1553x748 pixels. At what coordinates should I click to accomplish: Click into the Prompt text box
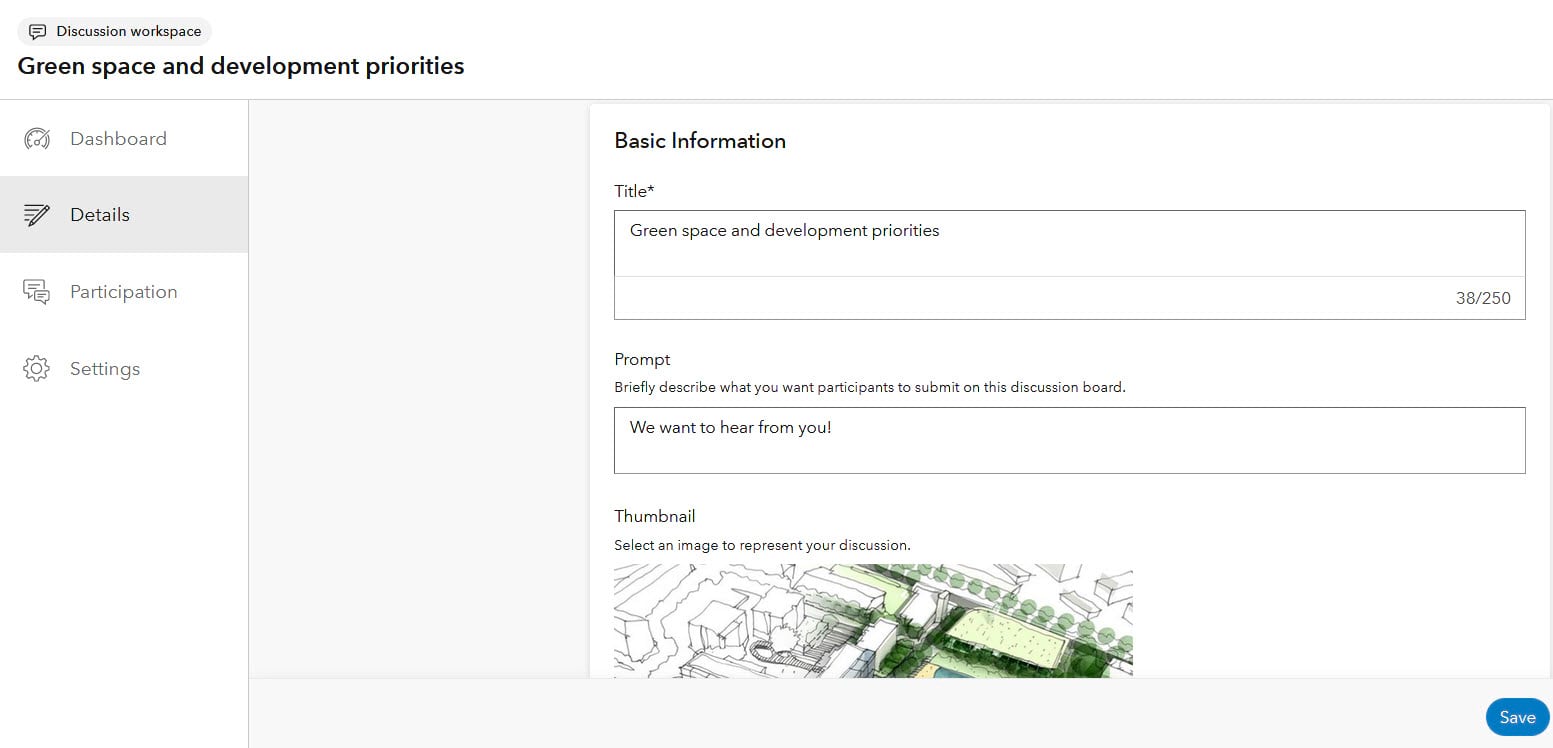point(1069,440)
